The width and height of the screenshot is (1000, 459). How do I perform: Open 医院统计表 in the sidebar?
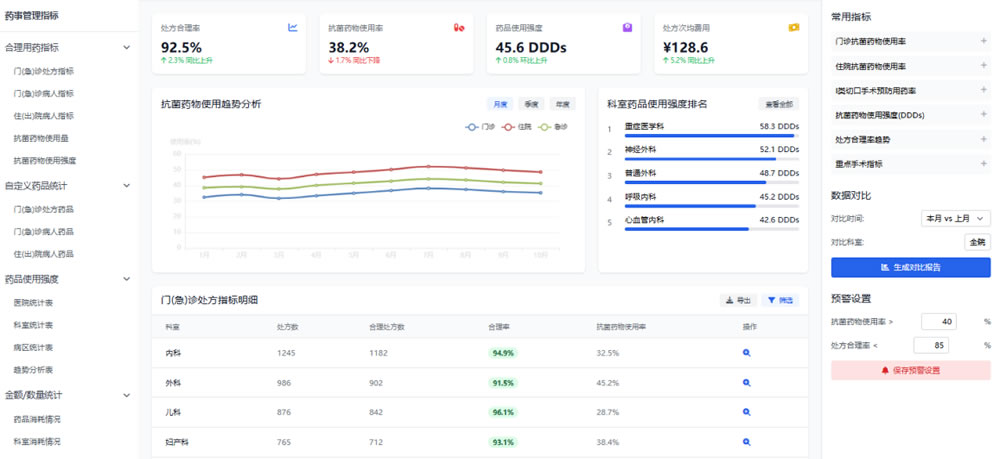pos(33,302)
